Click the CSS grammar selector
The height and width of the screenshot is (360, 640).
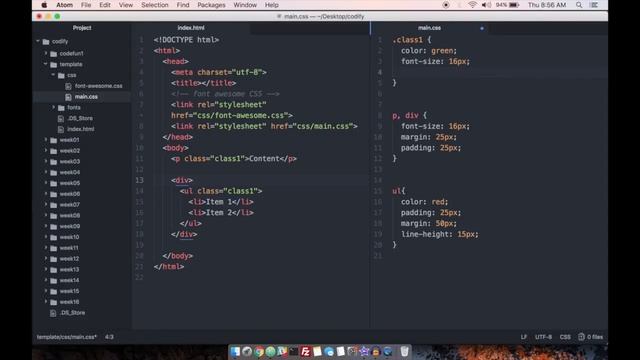565,337
